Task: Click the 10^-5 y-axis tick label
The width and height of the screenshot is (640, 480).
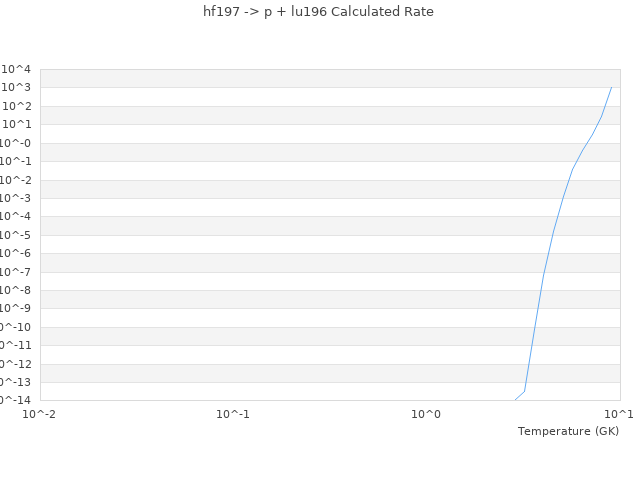Action: tap(15, 235)
